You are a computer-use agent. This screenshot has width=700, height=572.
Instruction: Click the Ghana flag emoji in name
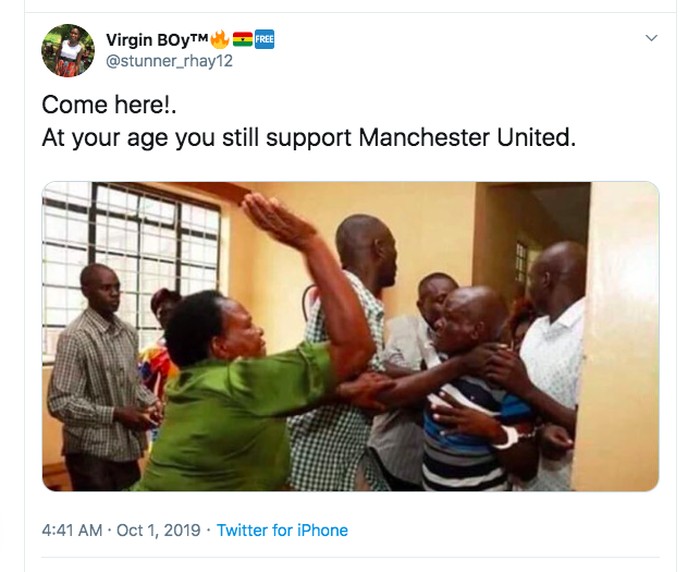coord(242,40)
